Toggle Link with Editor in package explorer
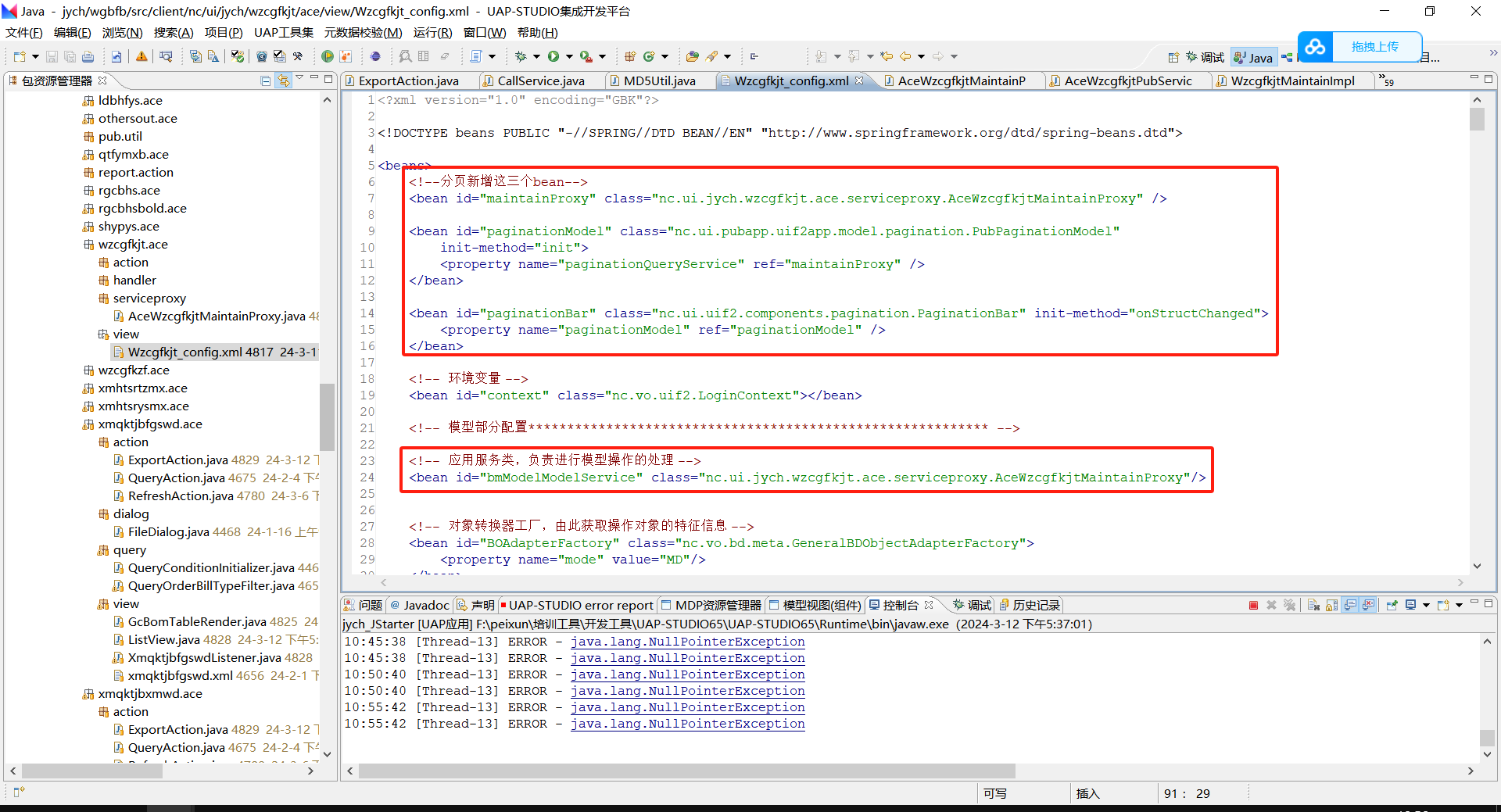1501x812 pixels. pyautogui.click(x=283, y=80)
